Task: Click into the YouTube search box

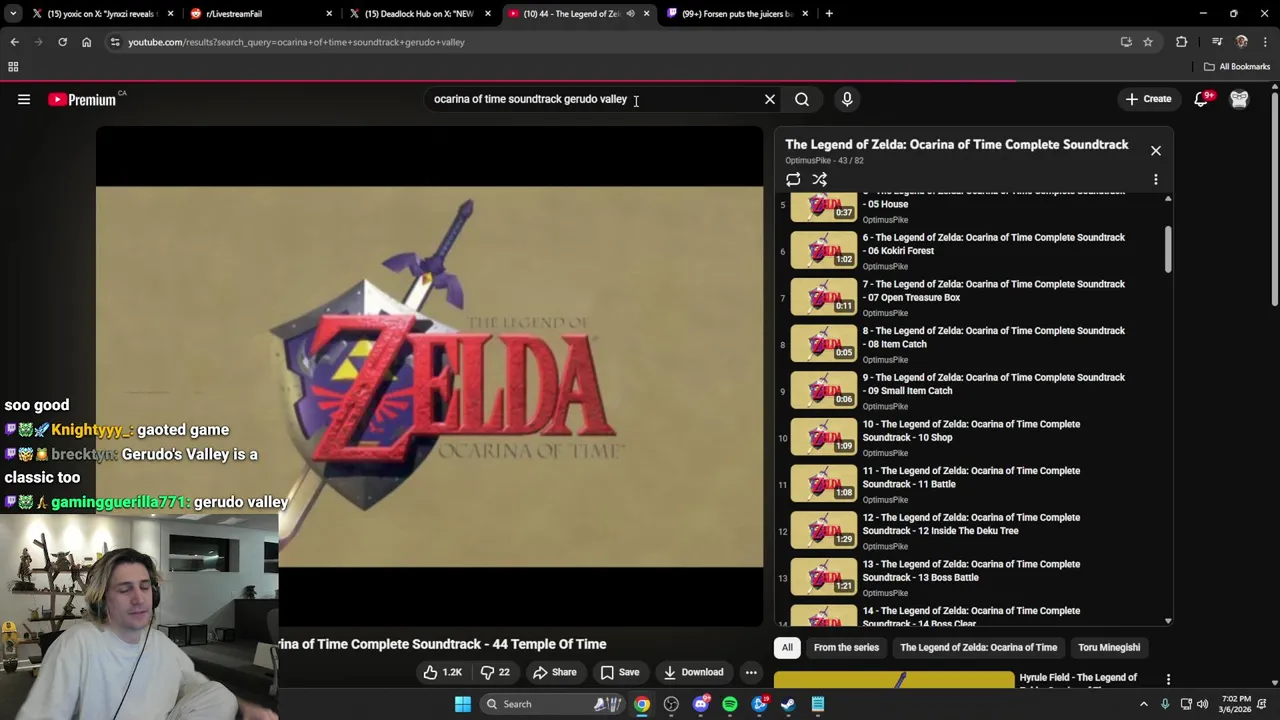Action: 595,99
